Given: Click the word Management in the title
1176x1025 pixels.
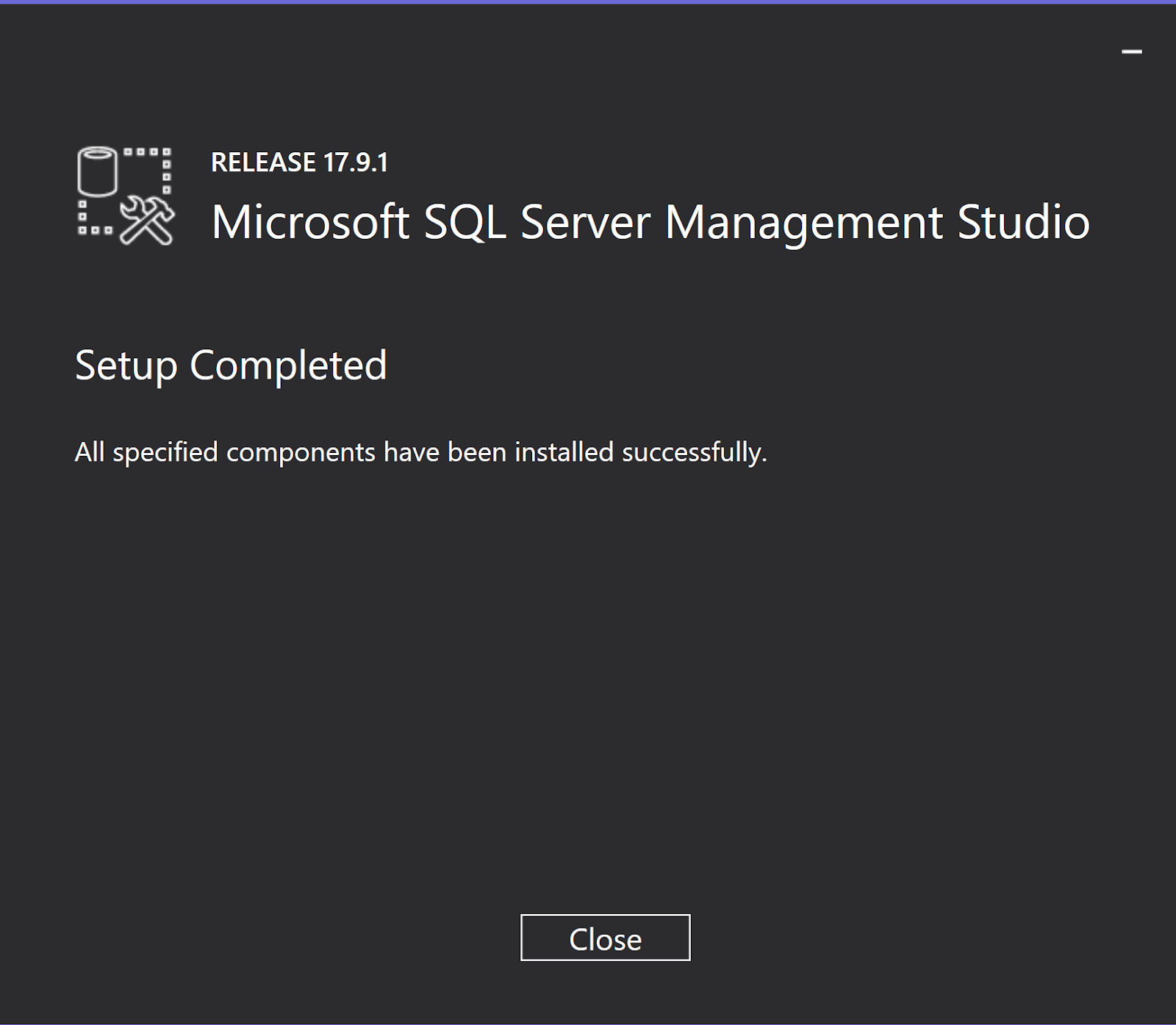Looking at the screenshot, I should 803,222.
